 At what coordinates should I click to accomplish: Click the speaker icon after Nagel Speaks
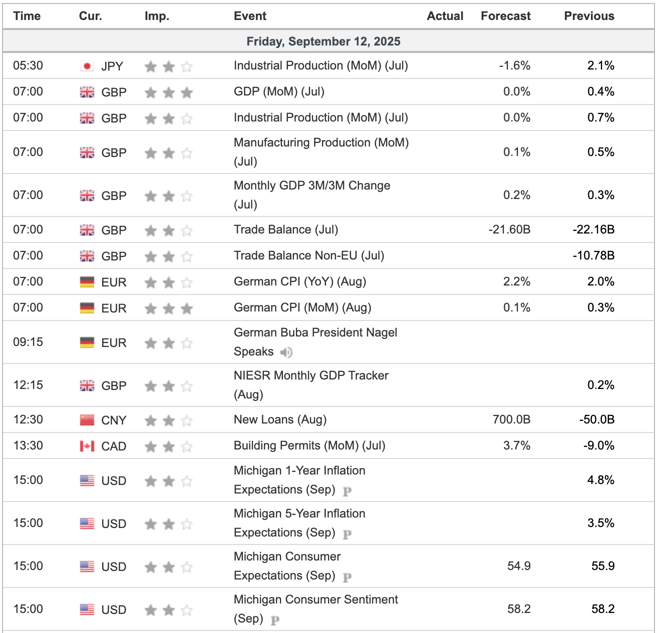tap(286, 352)
